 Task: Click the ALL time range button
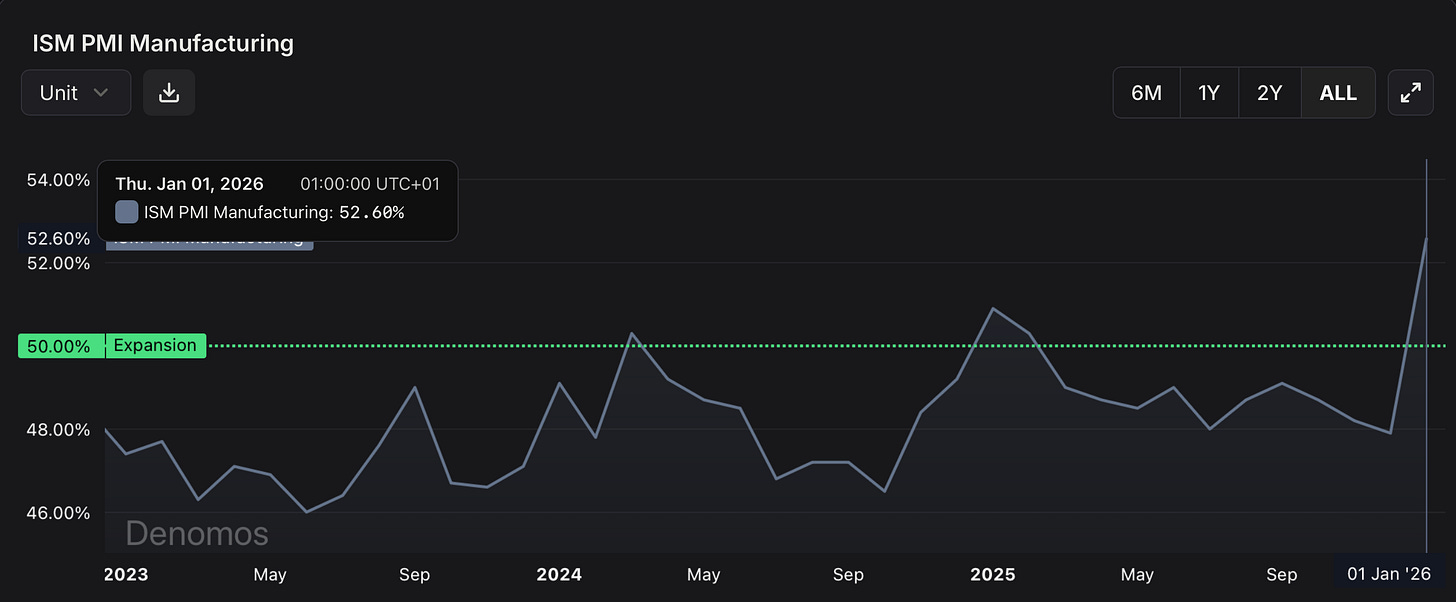click(x=1337, y=92)
